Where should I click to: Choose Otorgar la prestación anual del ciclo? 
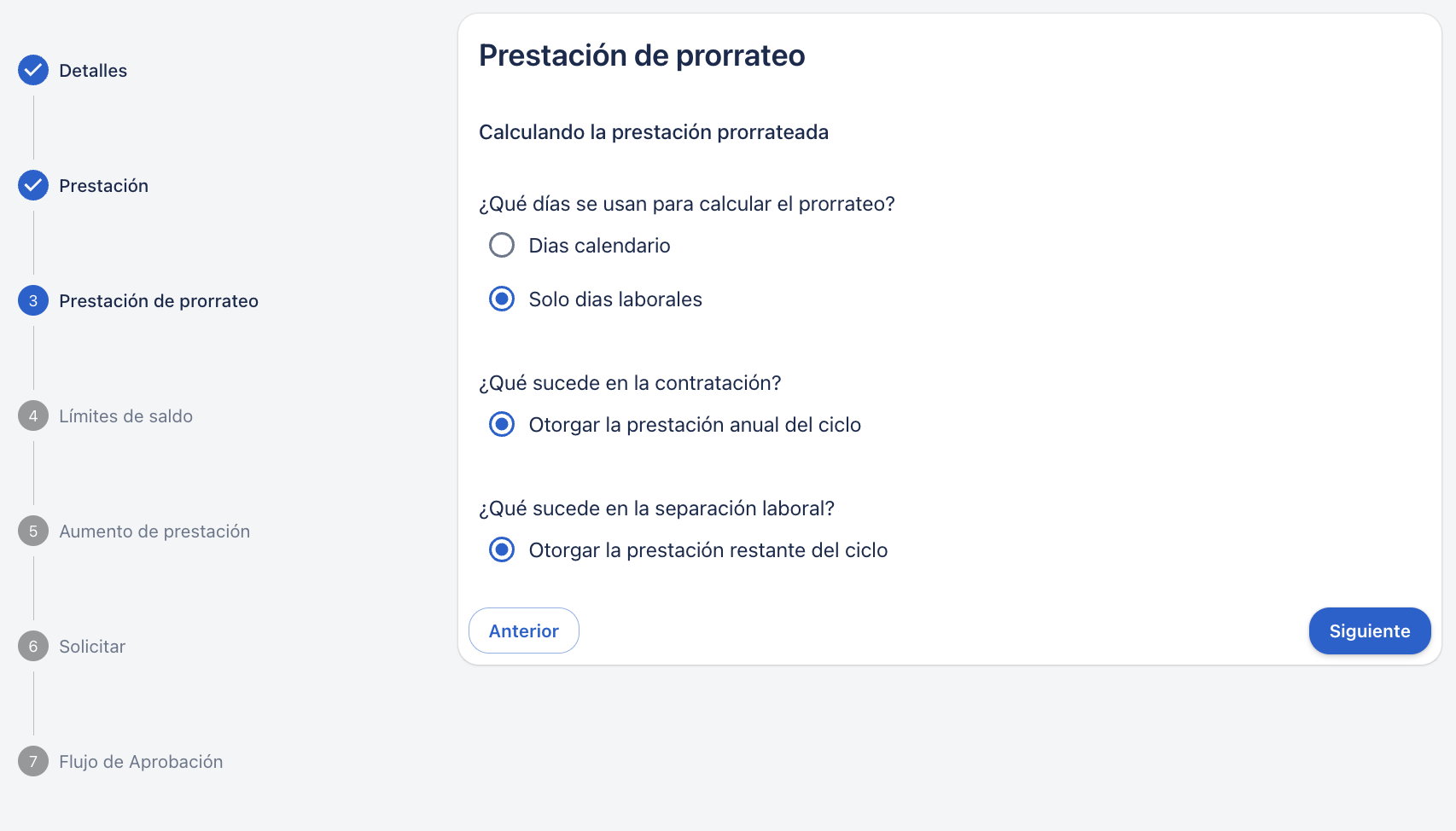click(502, 424)
